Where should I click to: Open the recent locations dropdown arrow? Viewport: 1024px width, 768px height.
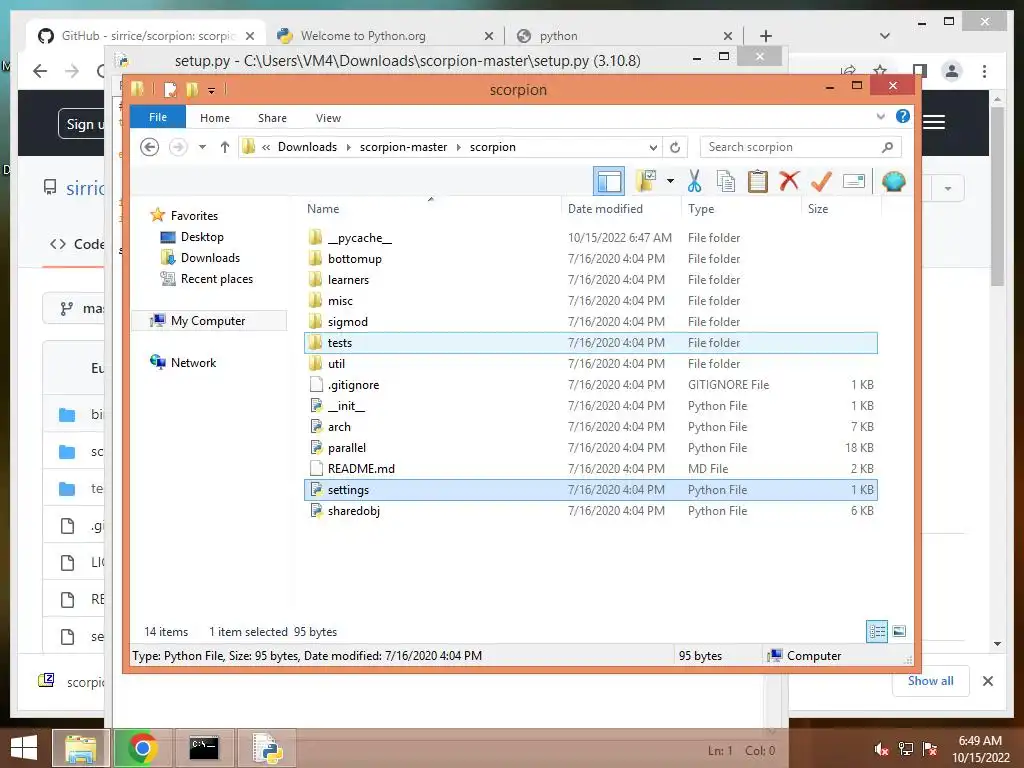tap(202, 147)
